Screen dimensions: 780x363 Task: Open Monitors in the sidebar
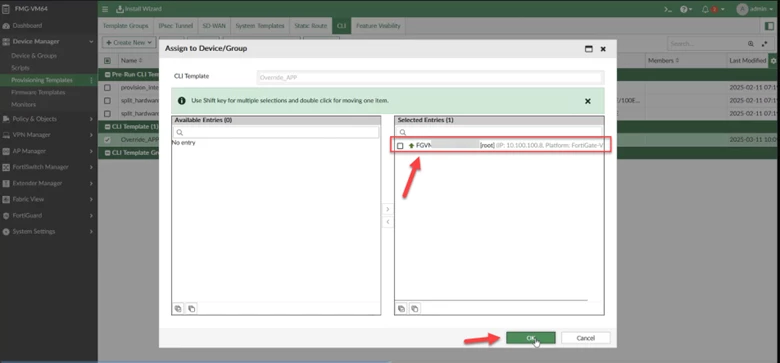(x=23, y=104)
